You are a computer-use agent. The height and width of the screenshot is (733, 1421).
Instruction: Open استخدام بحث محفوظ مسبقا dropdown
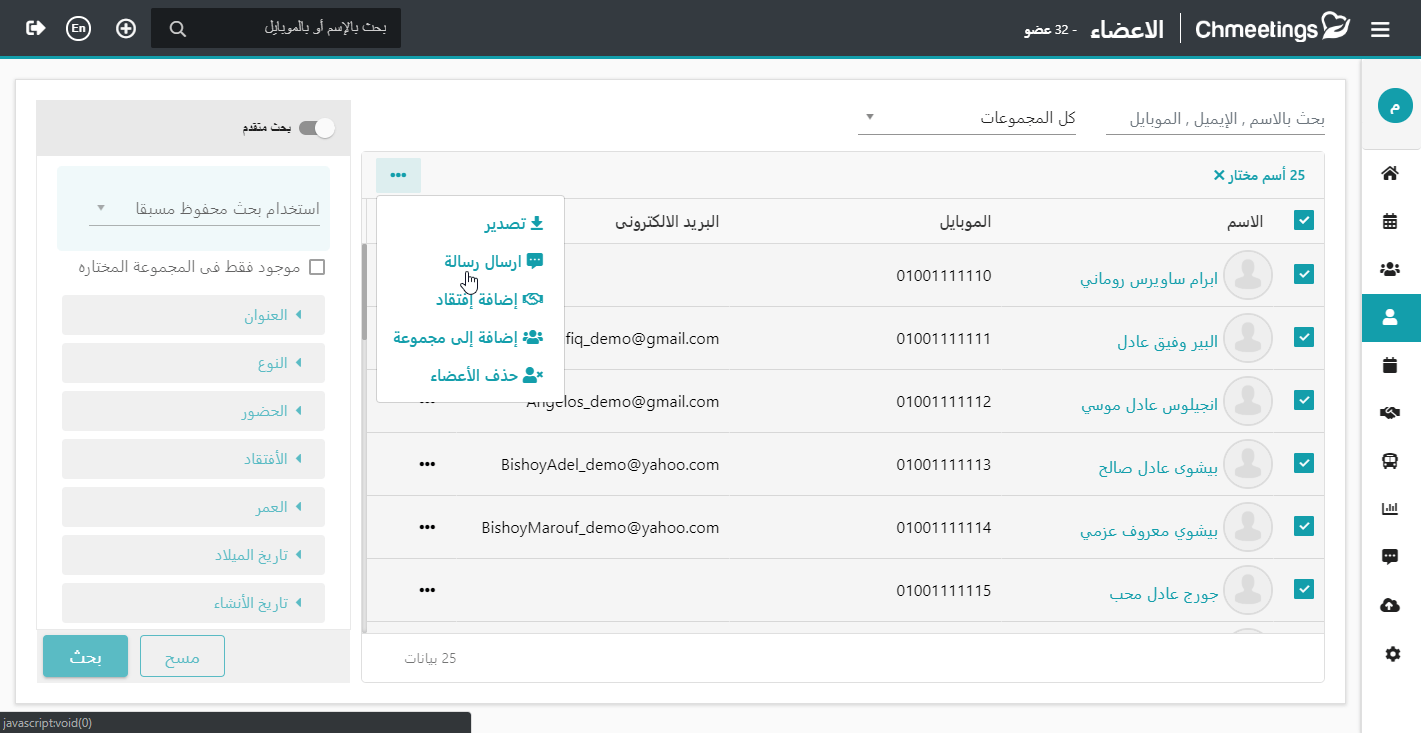coord(204,209)
